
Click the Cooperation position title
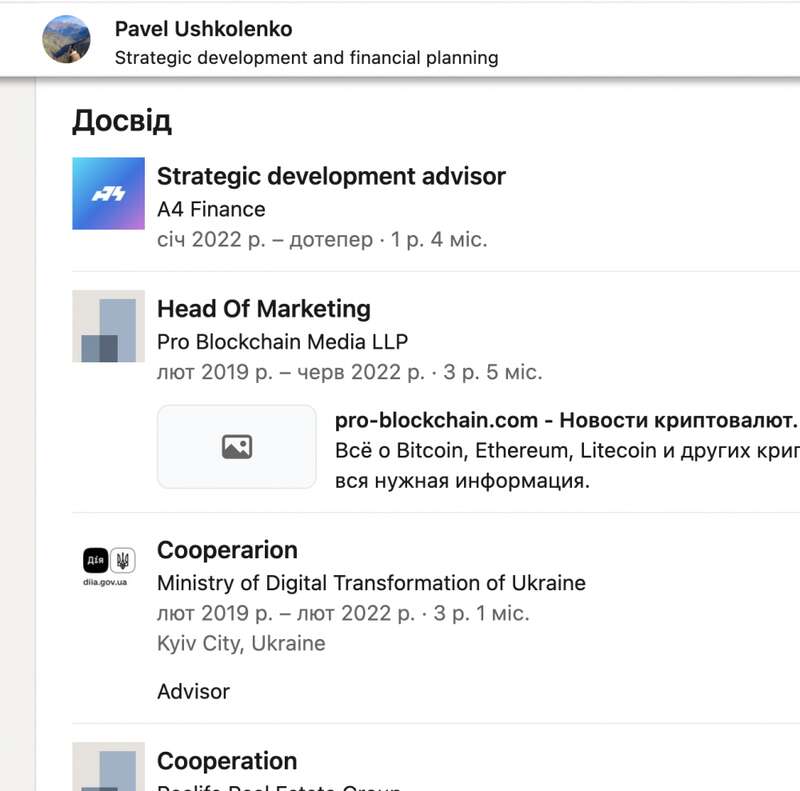point(227,761)
